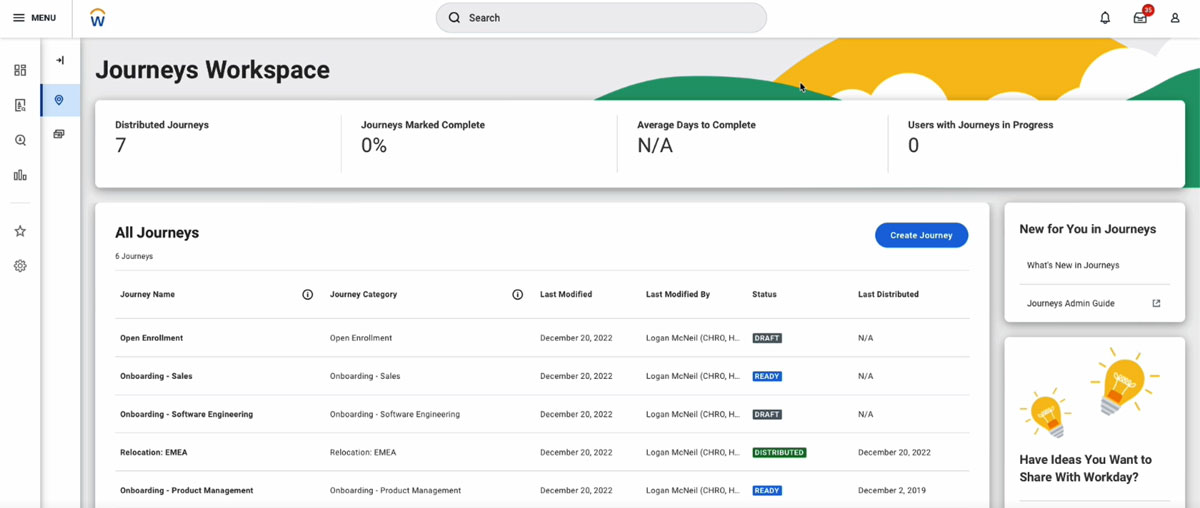Click Average Days to Complete N/A metric
The width and height of the screenshot is (1200, 508).
pos(655,146)
